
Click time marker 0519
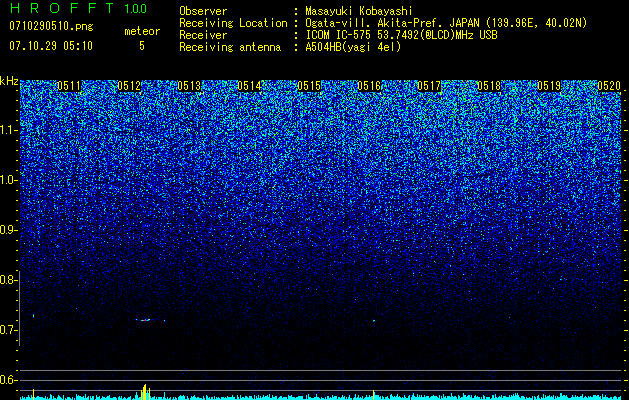[549, 86]
